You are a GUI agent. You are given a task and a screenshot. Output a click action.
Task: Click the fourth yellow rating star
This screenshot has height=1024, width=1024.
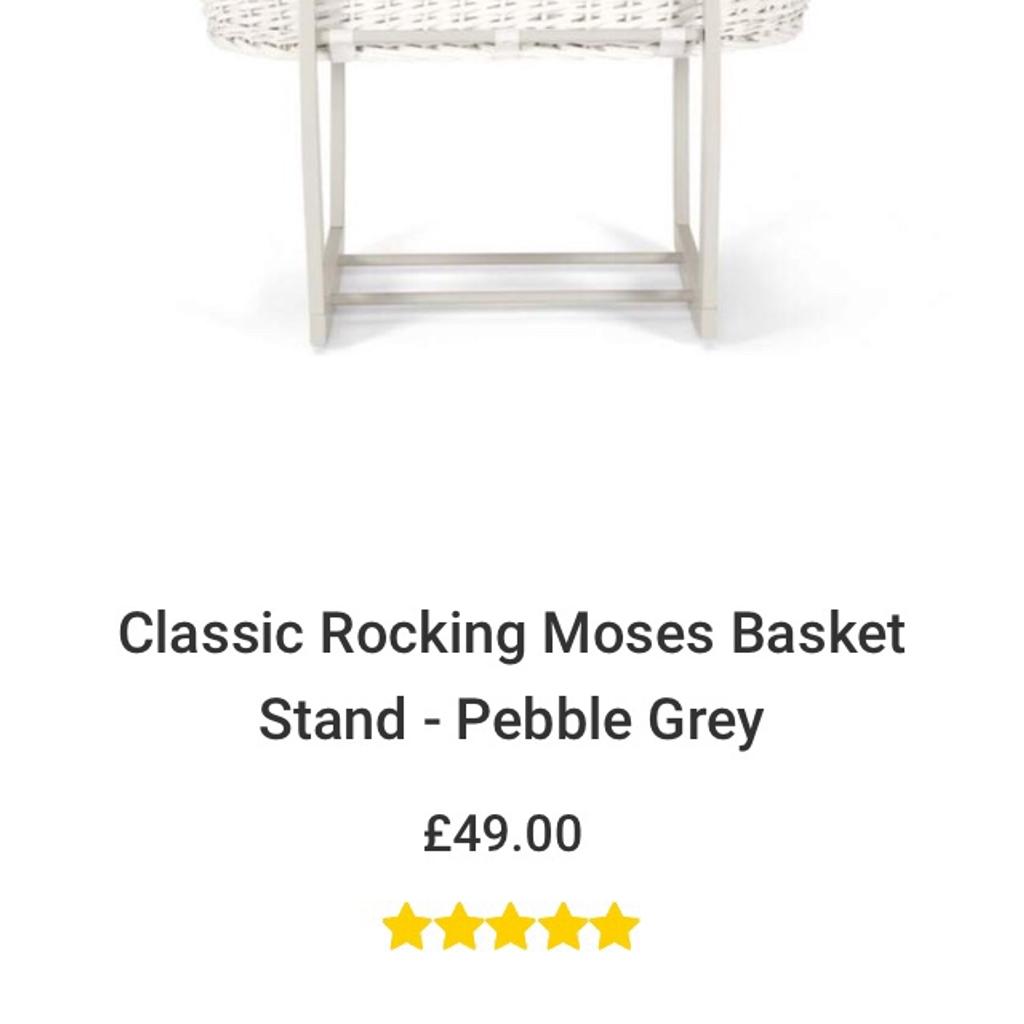[x=563, y=926]
